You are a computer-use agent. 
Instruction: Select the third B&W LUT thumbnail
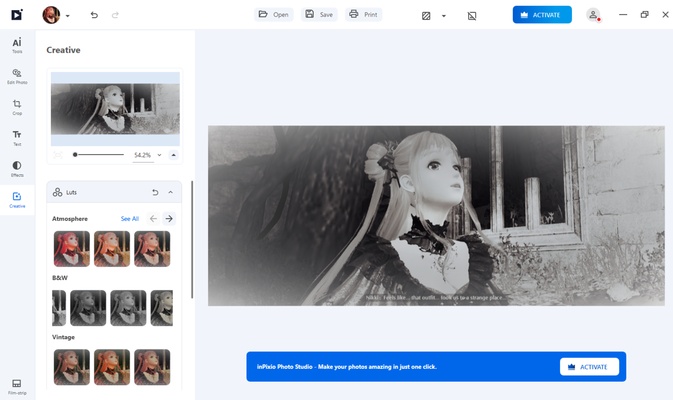tap(128, 308)
